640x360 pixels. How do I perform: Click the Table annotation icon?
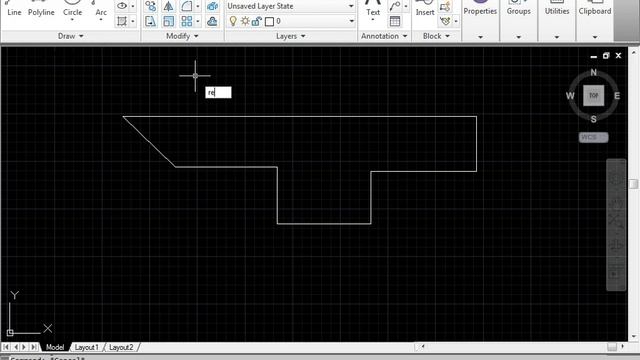click(395, 21)
